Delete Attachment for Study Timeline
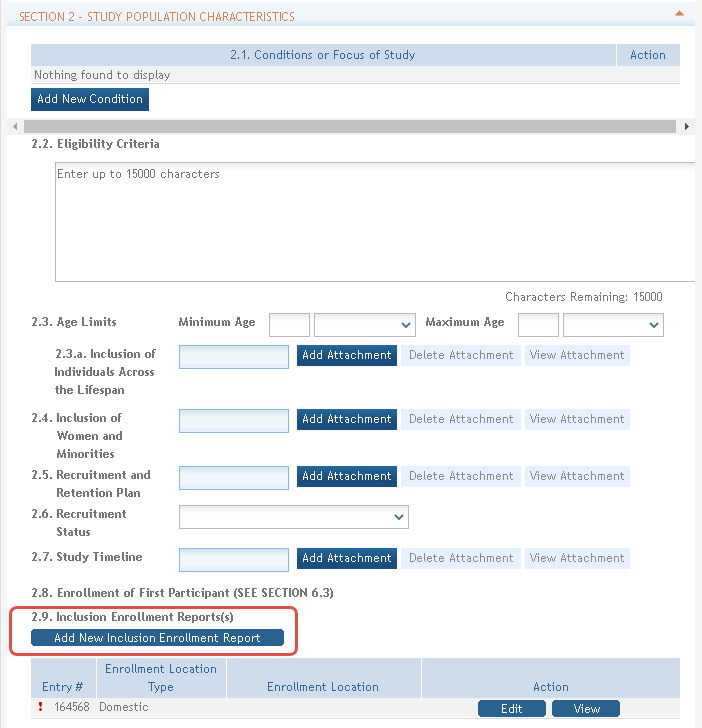The height and width of the screenshot is (728, 702). click(461, 558)
